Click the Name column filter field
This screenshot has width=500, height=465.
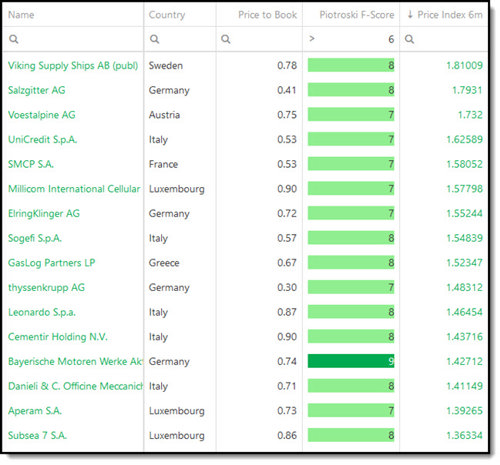click(73, 39)
